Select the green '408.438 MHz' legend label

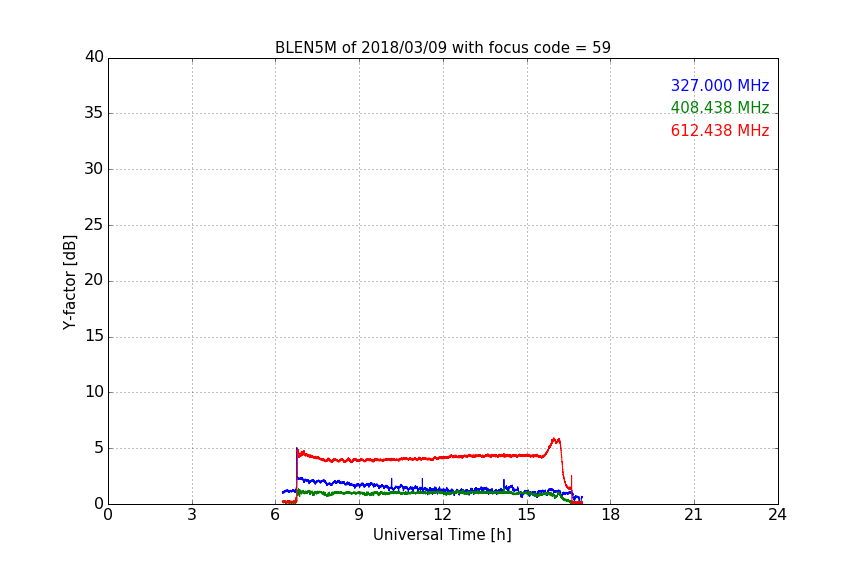(720, 107)
